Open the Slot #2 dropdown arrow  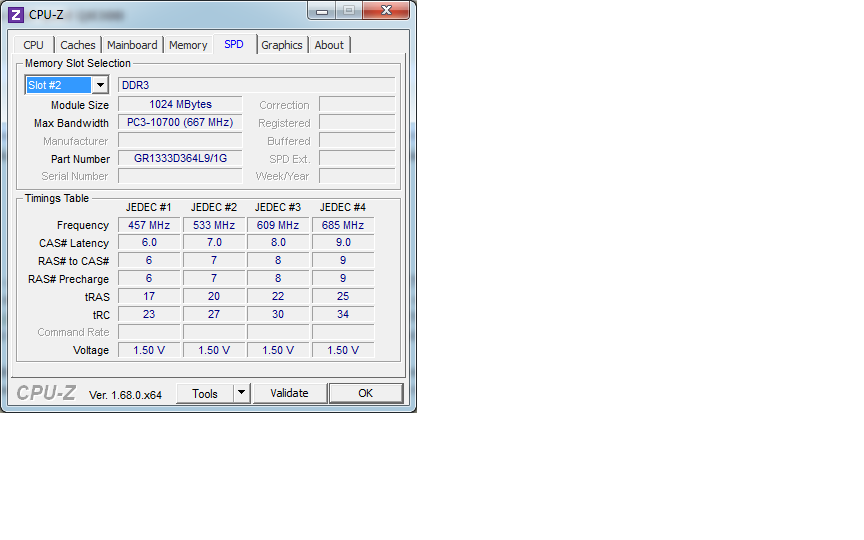(100, 85)
